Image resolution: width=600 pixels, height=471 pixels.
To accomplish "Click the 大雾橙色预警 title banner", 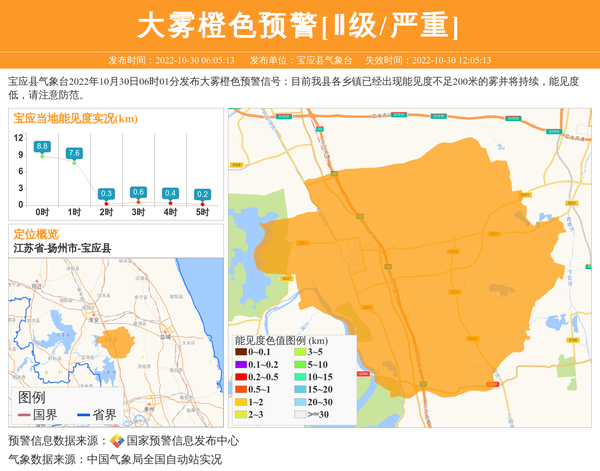I will point(300,25).
